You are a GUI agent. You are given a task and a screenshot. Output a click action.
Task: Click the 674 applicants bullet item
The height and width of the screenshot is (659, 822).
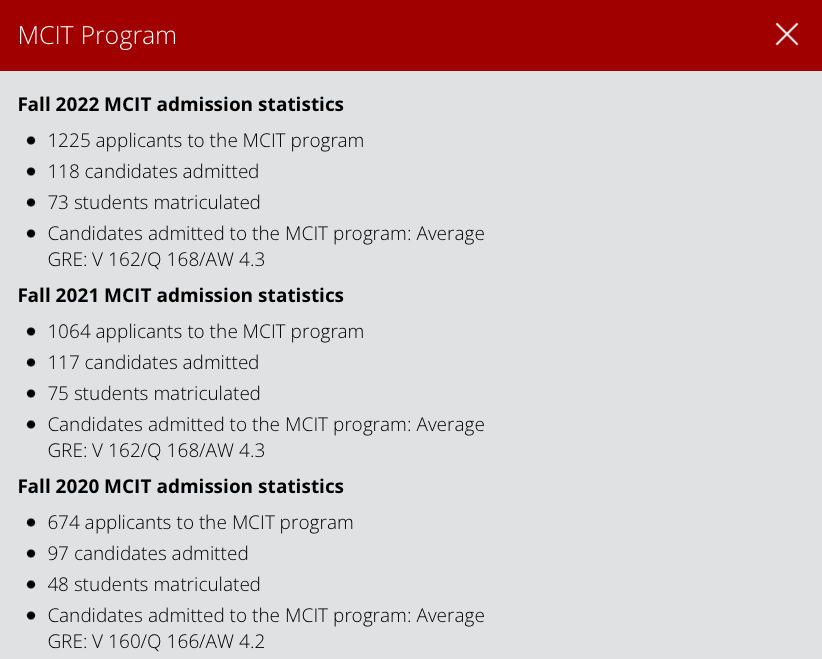[200, 522]
